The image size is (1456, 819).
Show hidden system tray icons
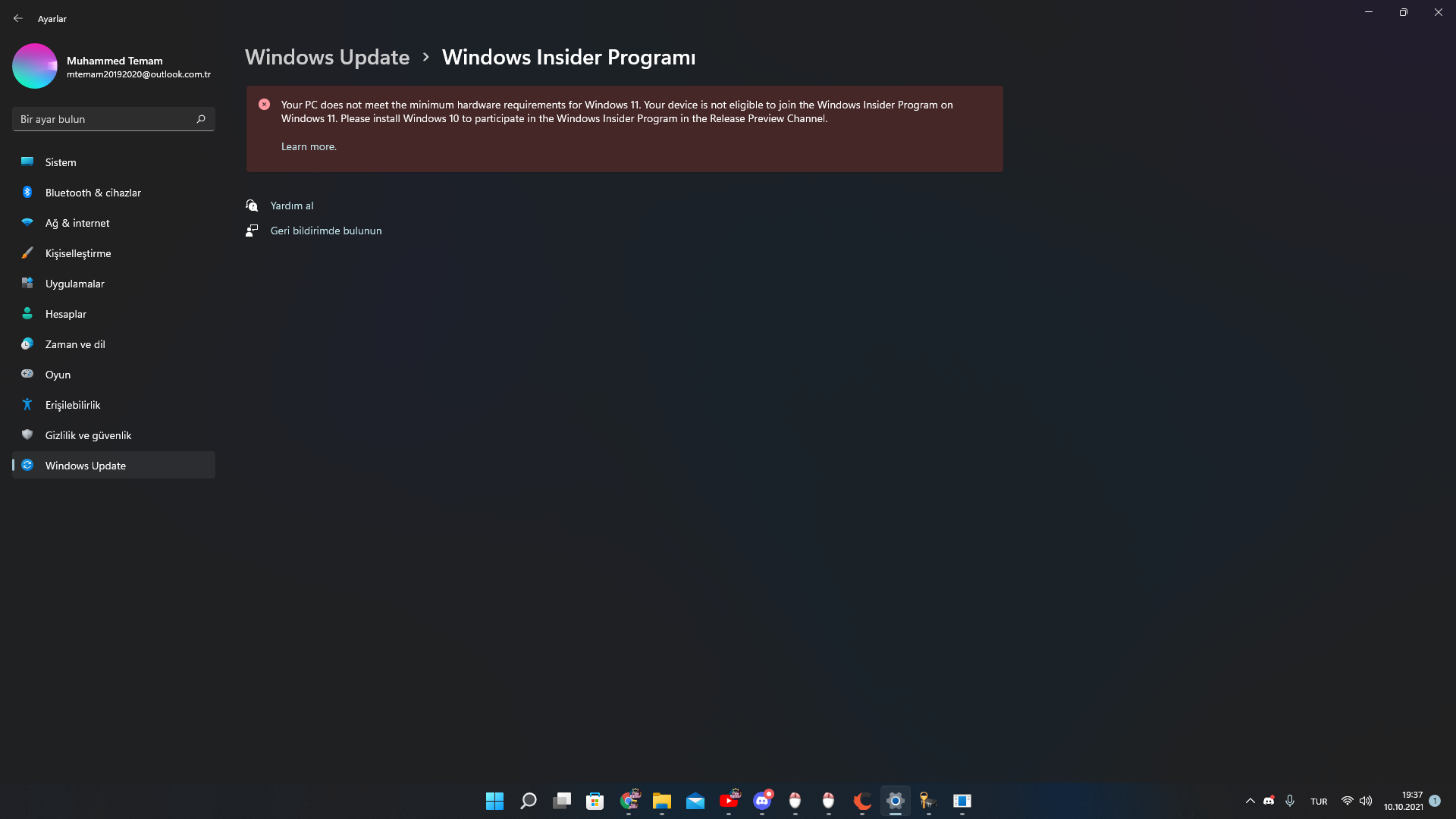click(x=1250, y=801)
